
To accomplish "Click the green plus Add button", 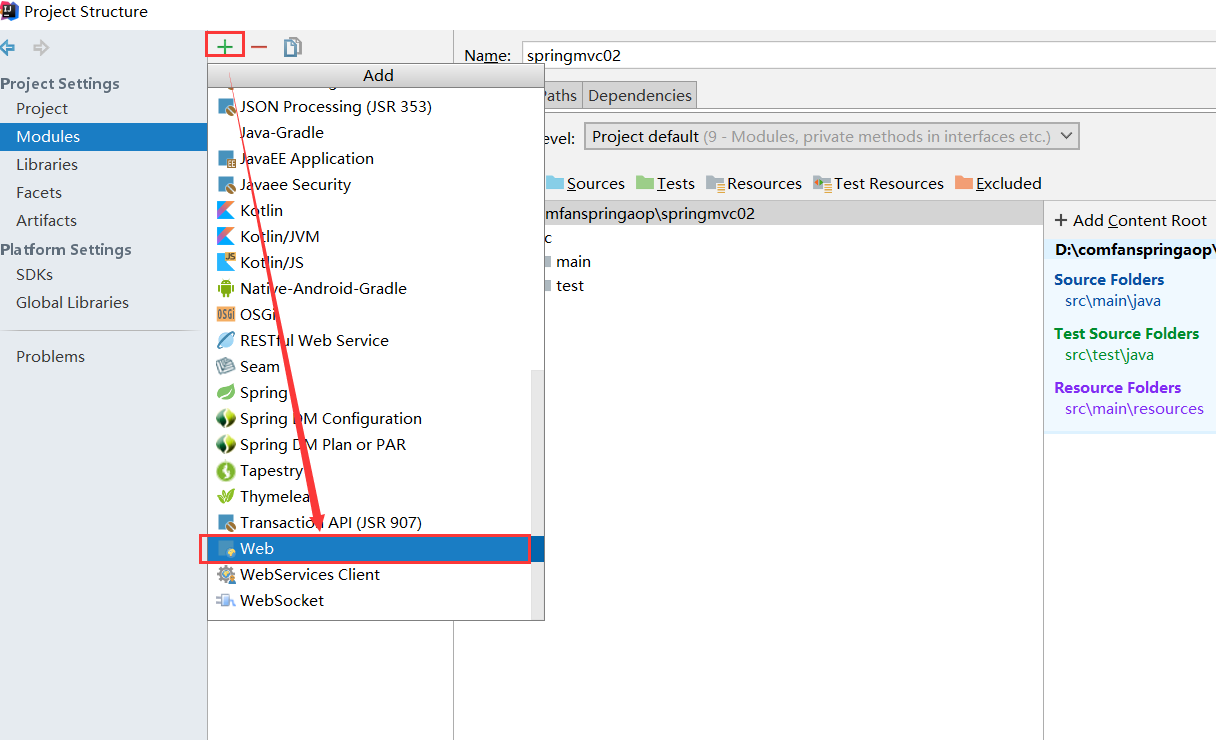I will tap(226, 47).
